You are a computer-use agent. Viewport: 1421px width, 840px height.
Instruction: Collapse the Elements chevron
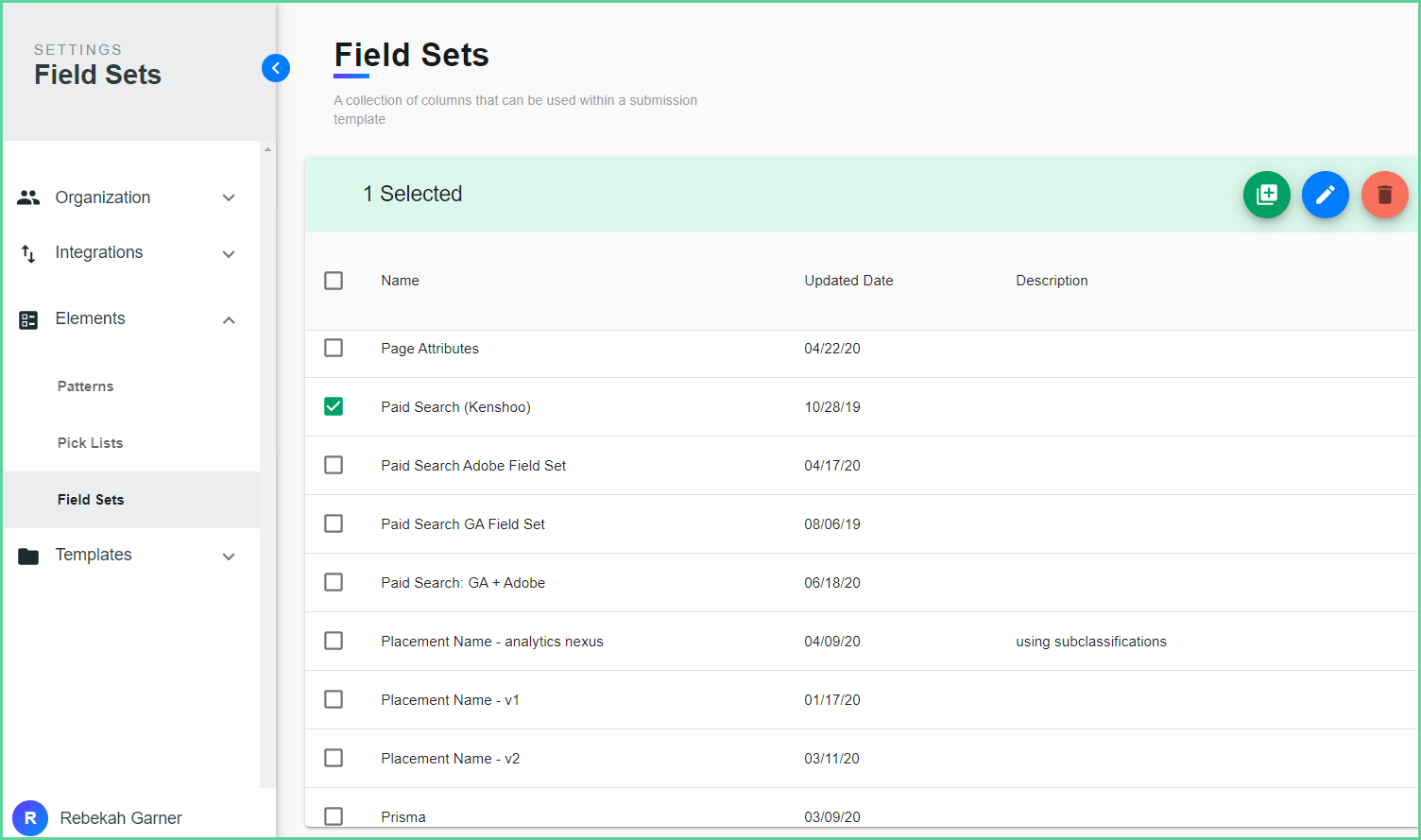click(x=229, y=320)
